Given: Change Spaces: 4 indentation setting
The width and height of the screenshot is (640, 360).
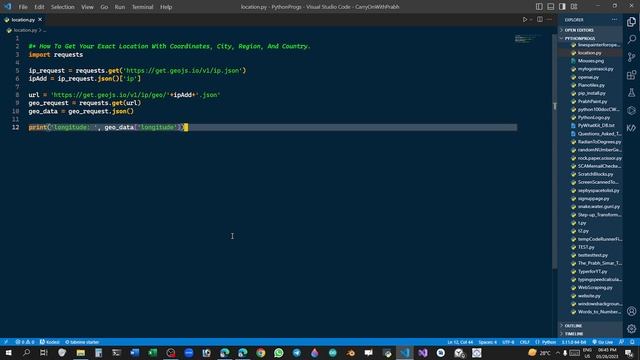Looking at the screenshot, I should click(x=488, y=342).
